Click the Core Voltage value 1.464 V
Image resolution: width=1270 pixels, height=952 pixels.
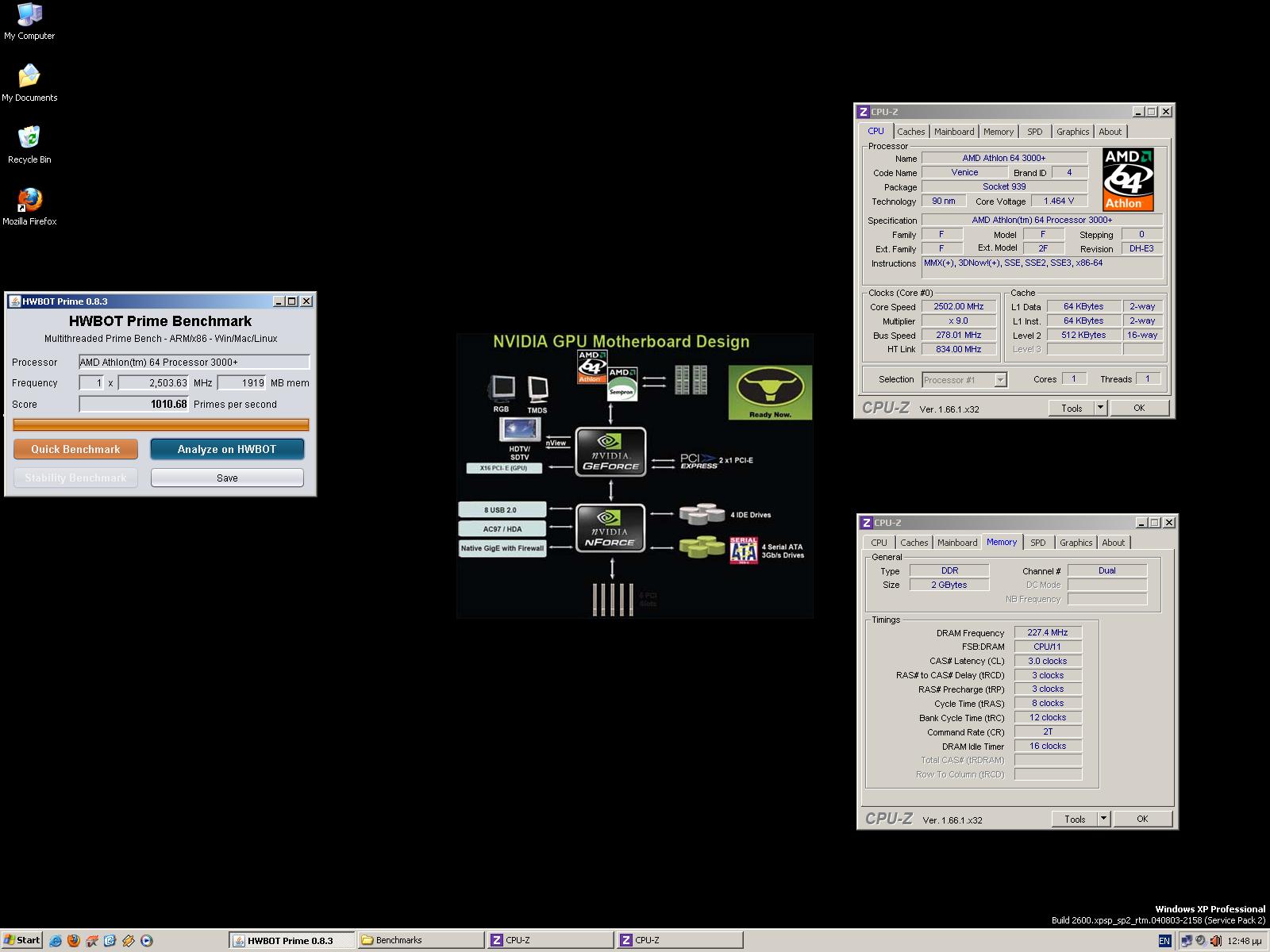1059,201
